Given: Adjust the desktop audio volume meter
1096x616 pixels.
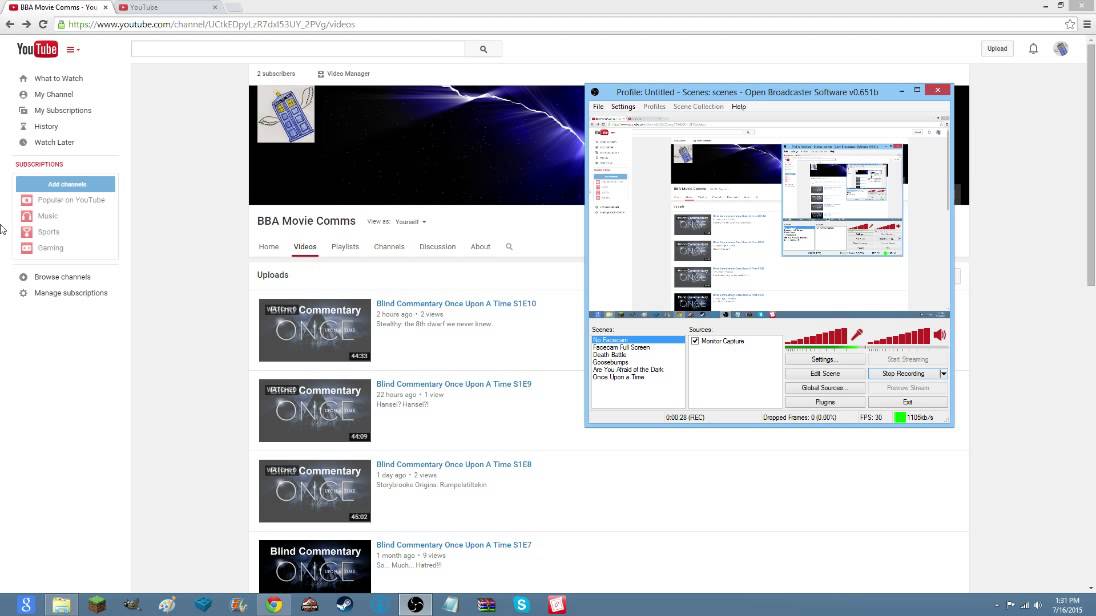Looking at the screenshot, I should click(x=899, y=336).
